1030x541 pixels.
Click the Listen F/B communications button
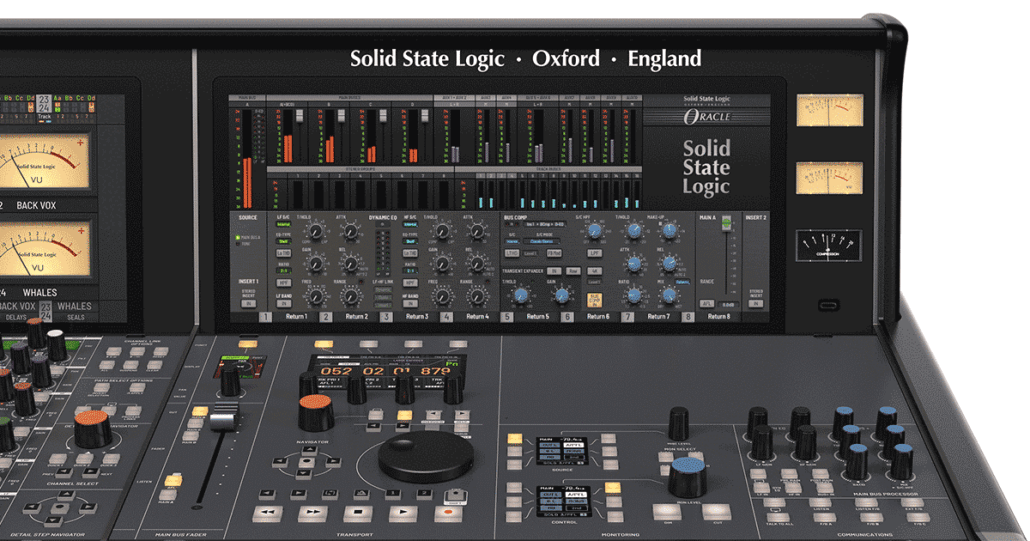867,502
